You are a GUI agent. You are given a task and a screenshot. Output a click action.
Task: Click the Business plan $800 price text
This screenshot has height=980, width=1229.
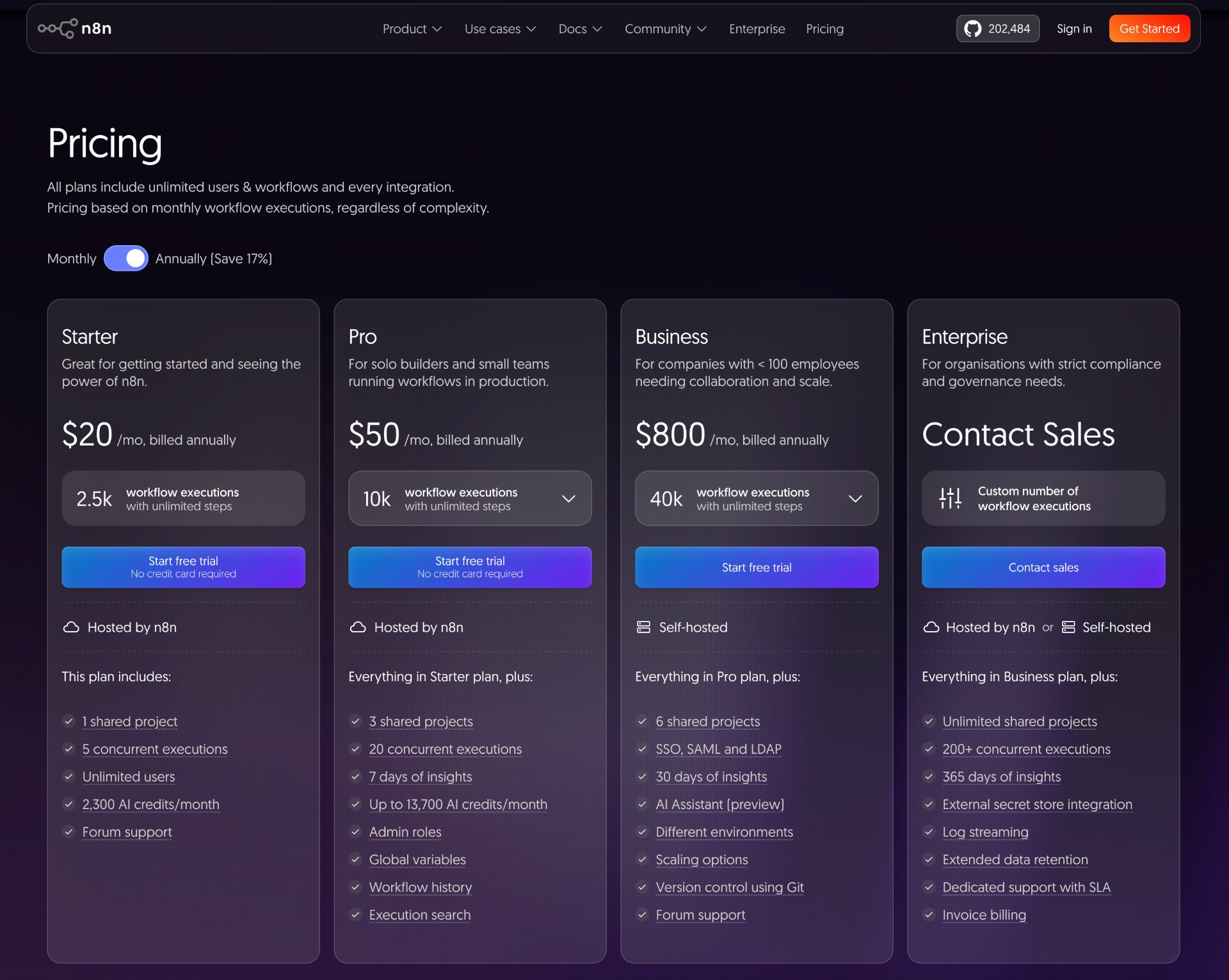(x=670, y=435)
